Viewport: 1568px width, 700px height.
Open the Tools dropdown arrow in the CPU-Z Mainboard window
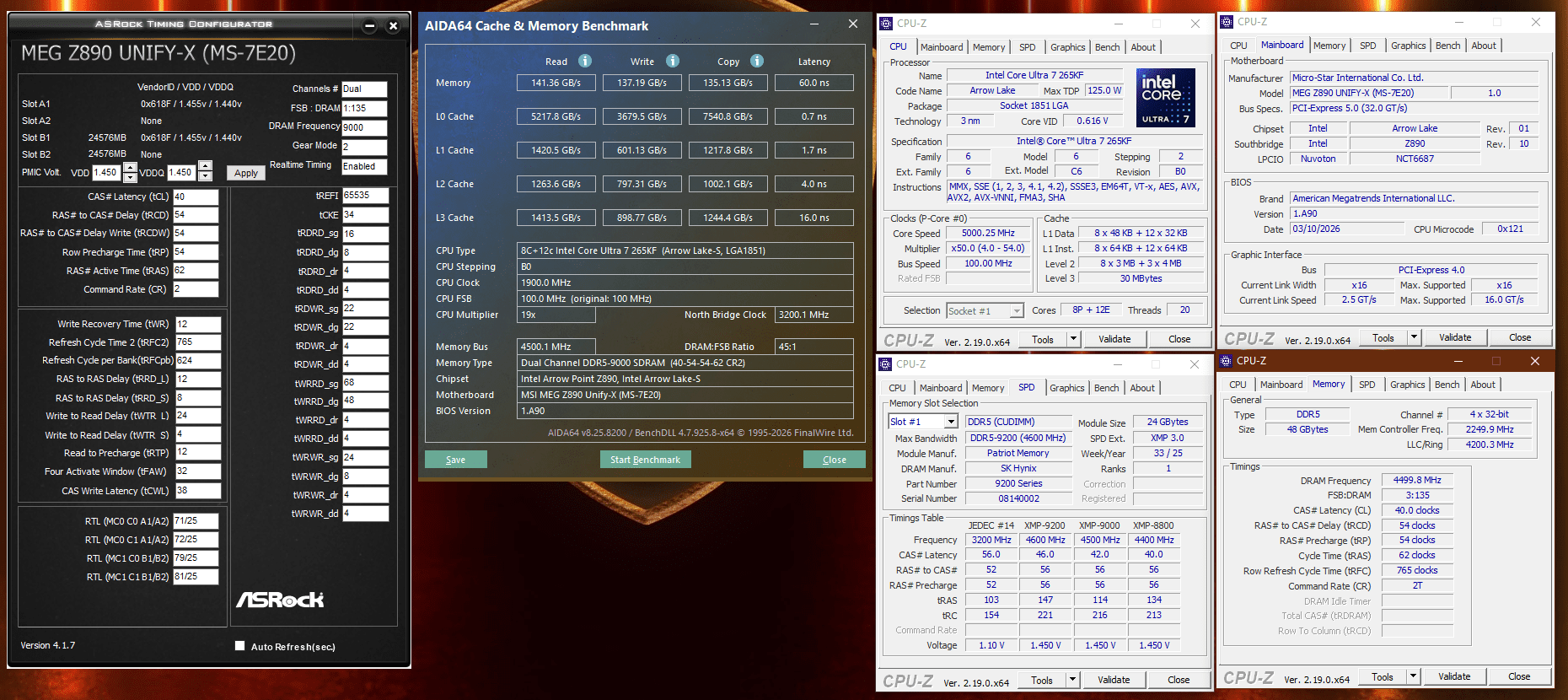[x=1414, y=337]
